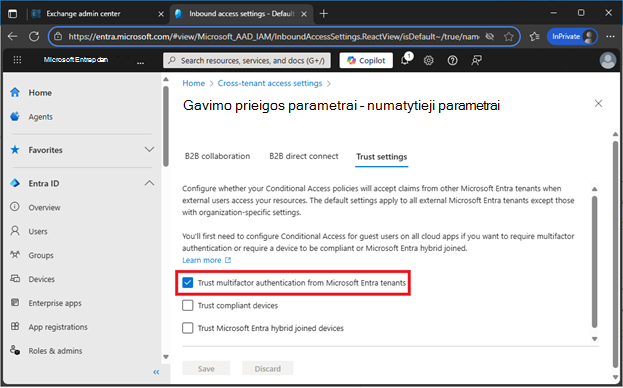This screenshot has width=623, height=388.
Task: Close the Inbound access settings tab
Action: click(x=304, y=14)
